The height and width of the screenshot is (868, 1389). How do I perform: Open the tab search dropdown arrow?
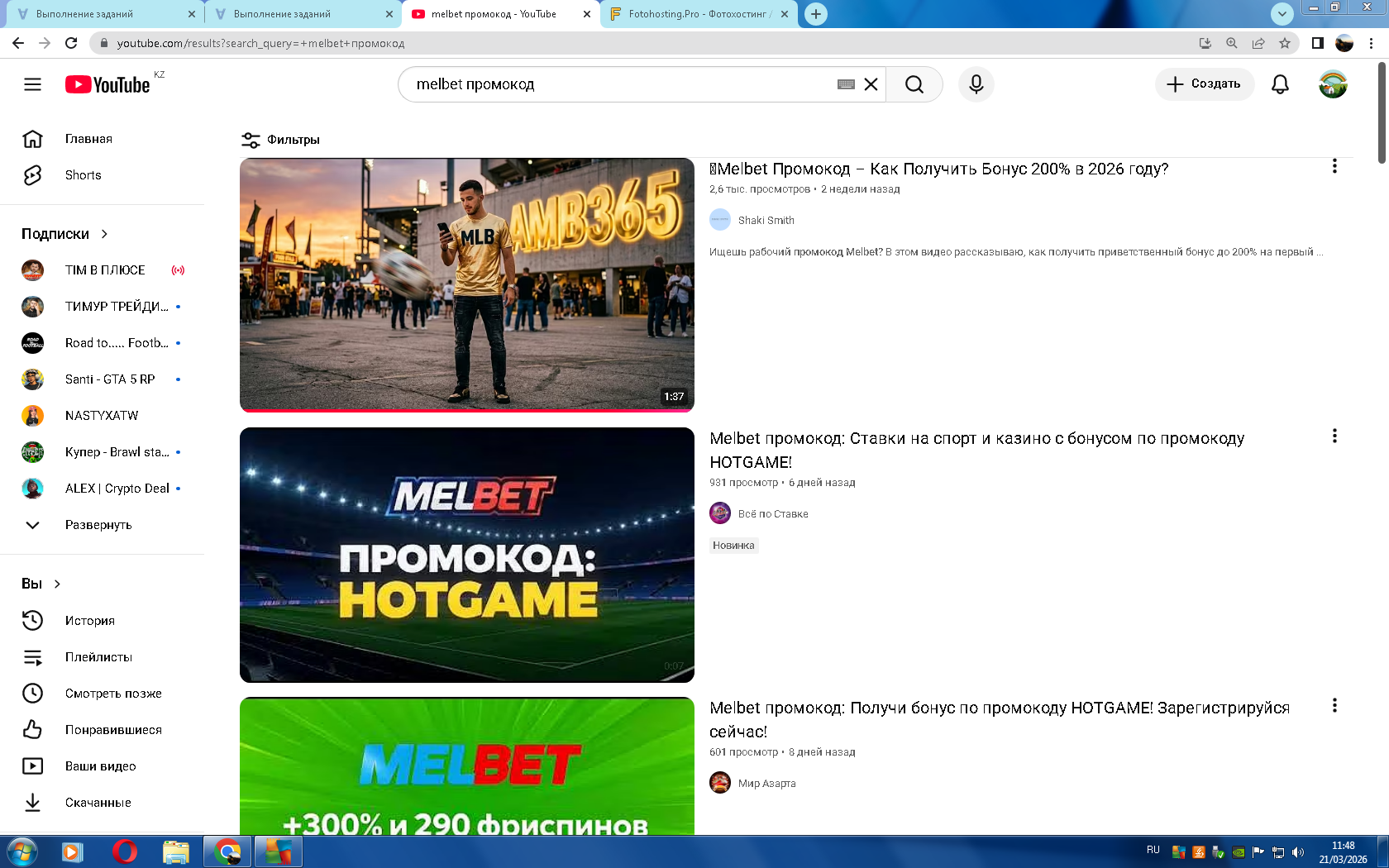point(1282,14)
